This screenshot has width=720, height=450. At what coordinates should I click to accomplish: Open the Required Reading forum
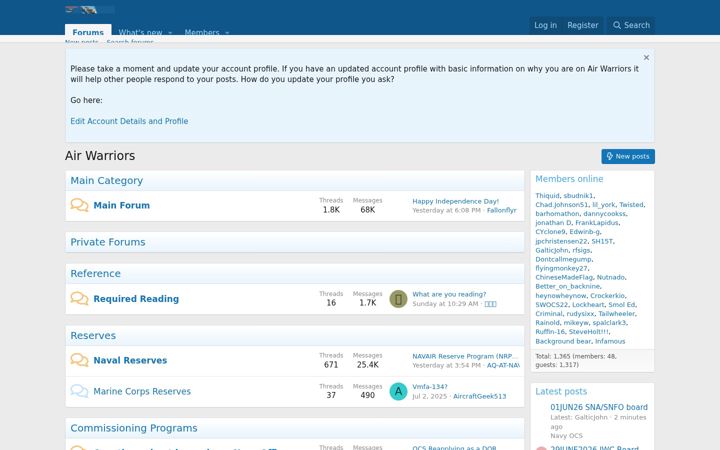136,298
